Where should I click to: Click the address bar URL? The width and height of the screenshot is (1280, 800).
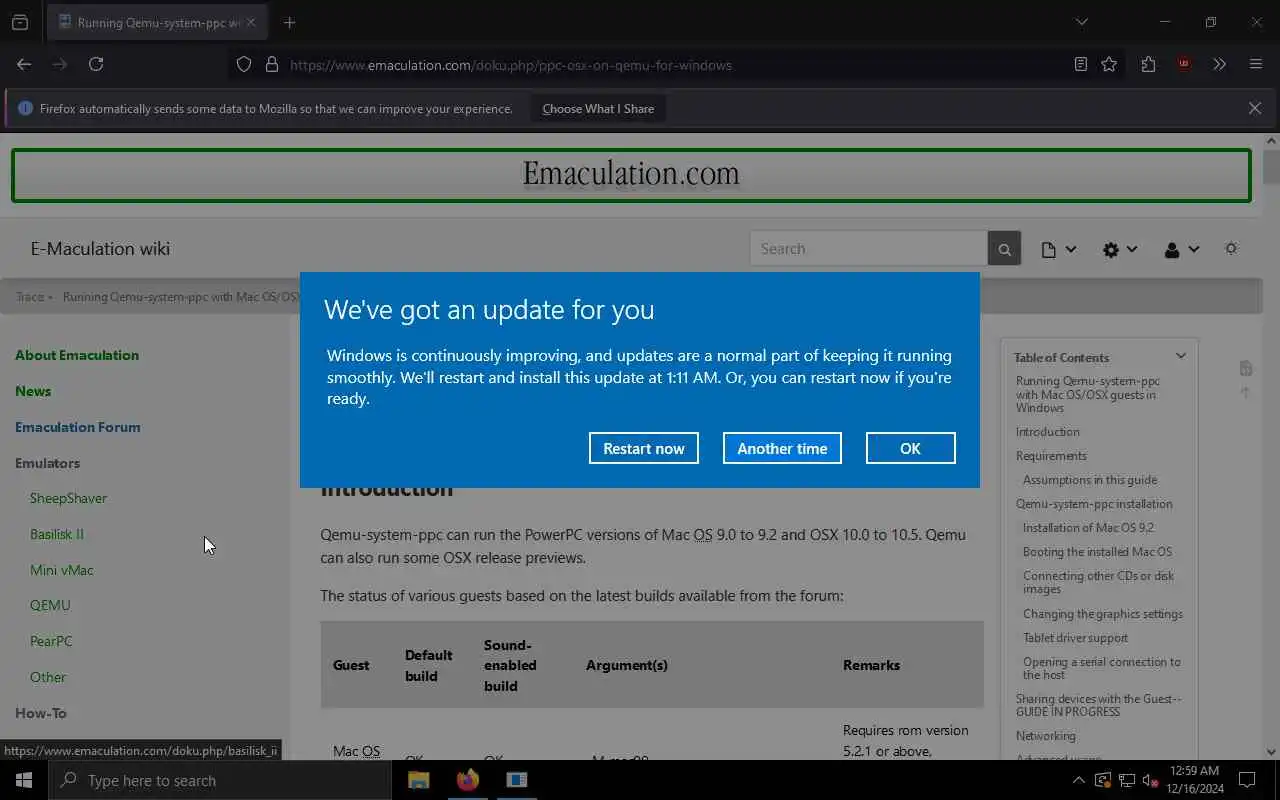point(511,65)
